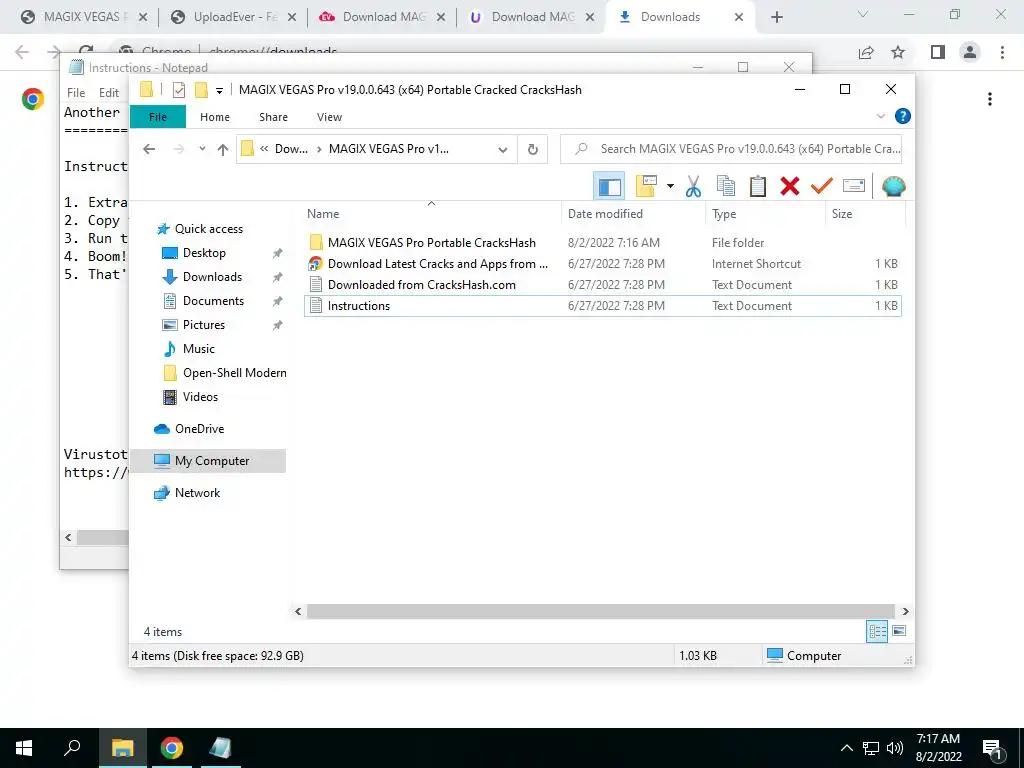
Task: Show hidden system tray icons
Action: 846,748
